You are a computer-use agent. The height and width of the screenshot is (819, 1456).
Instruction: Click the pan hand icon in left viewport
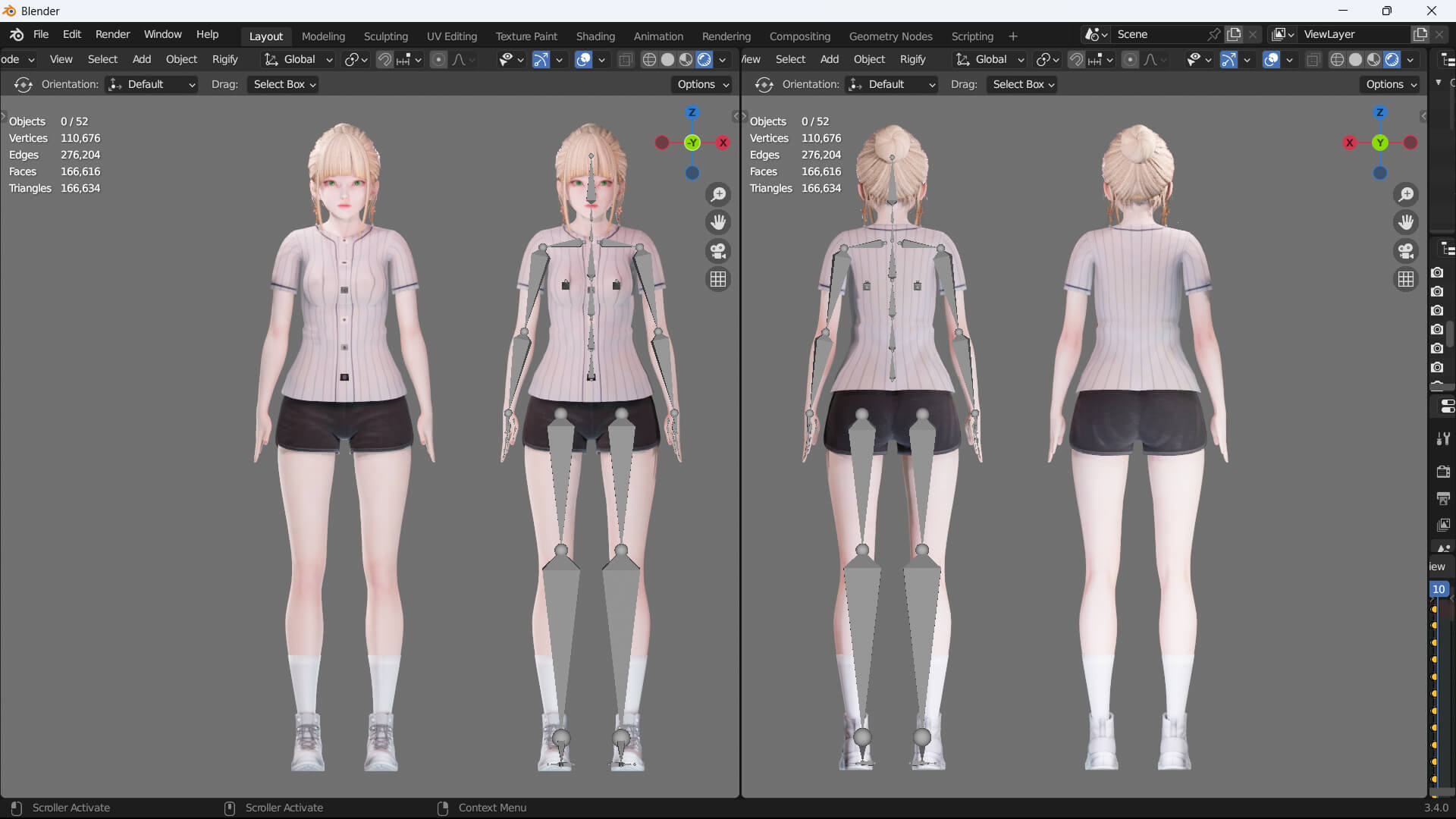point(717,223)
